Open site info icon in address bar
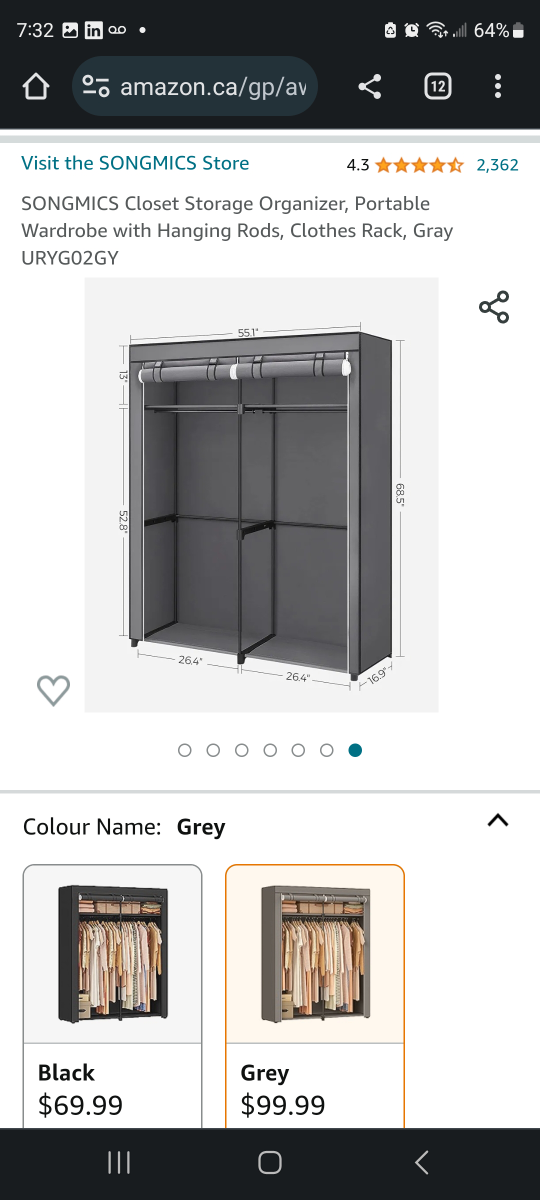Viewport: 540px width, 1200px height. (x=96, y=87)
